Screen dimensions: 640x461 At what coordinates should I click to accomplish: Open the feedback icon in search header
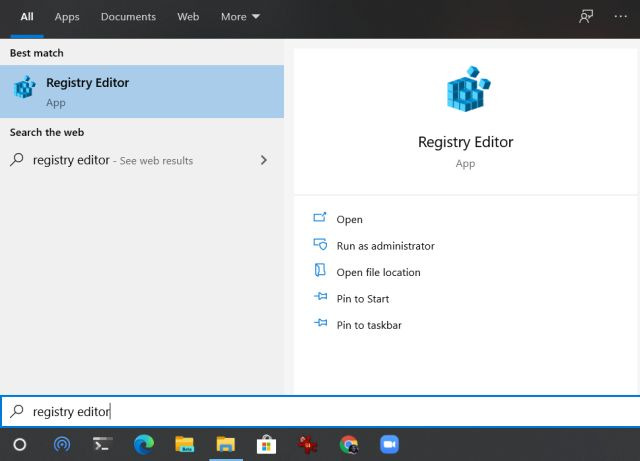point(586,17)
